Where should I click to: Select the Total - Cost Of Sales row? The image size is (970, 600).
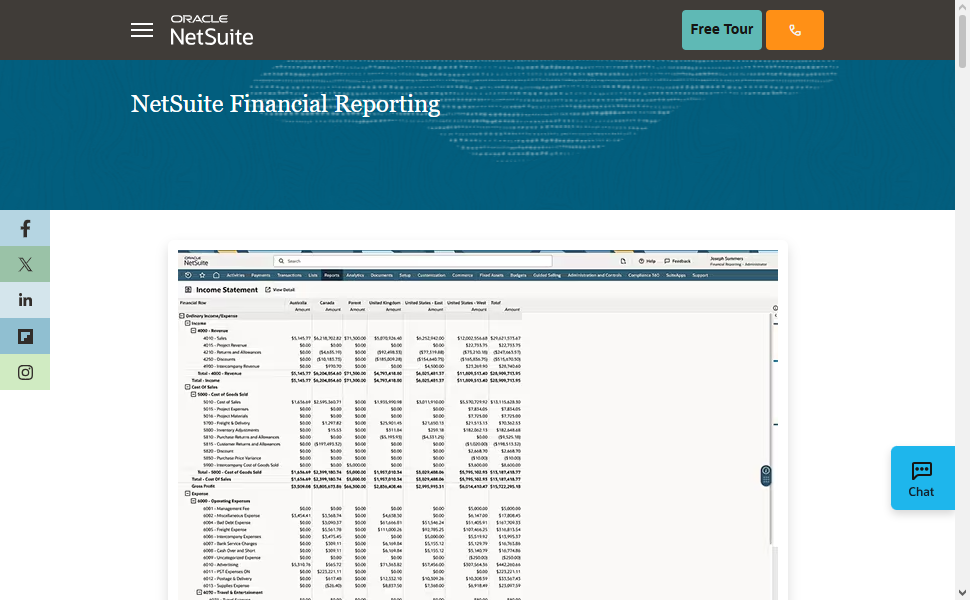click(350, 479)
